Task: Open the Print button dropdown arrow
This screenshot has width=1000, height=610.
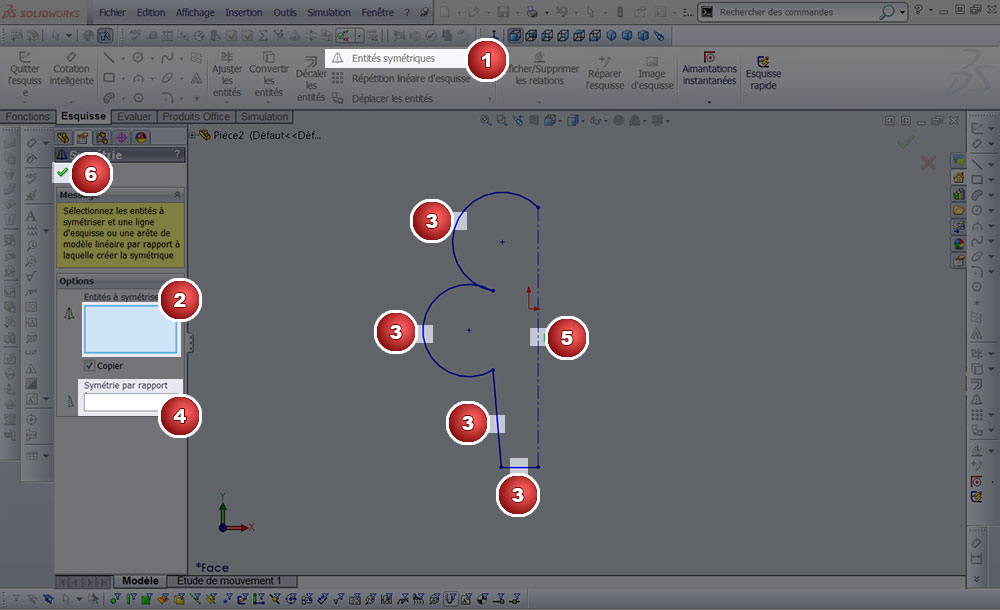Action: pos(546,12)
